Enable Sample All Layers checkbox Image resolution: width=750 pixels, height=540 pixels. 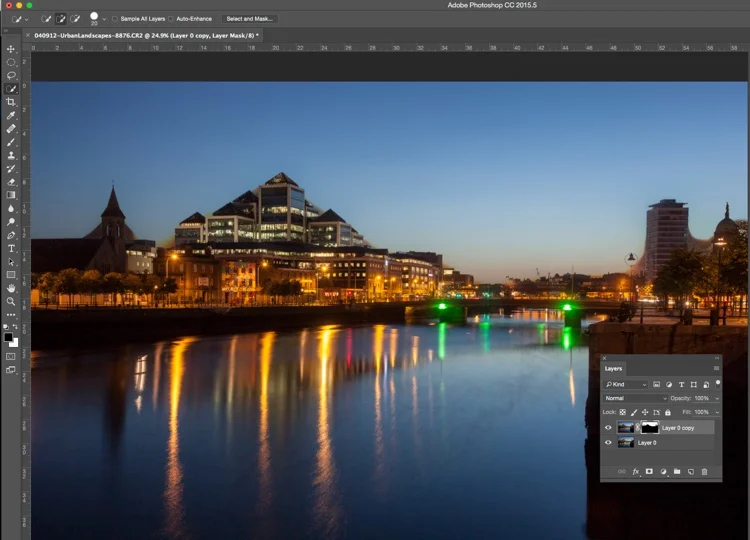pos(115,19)
